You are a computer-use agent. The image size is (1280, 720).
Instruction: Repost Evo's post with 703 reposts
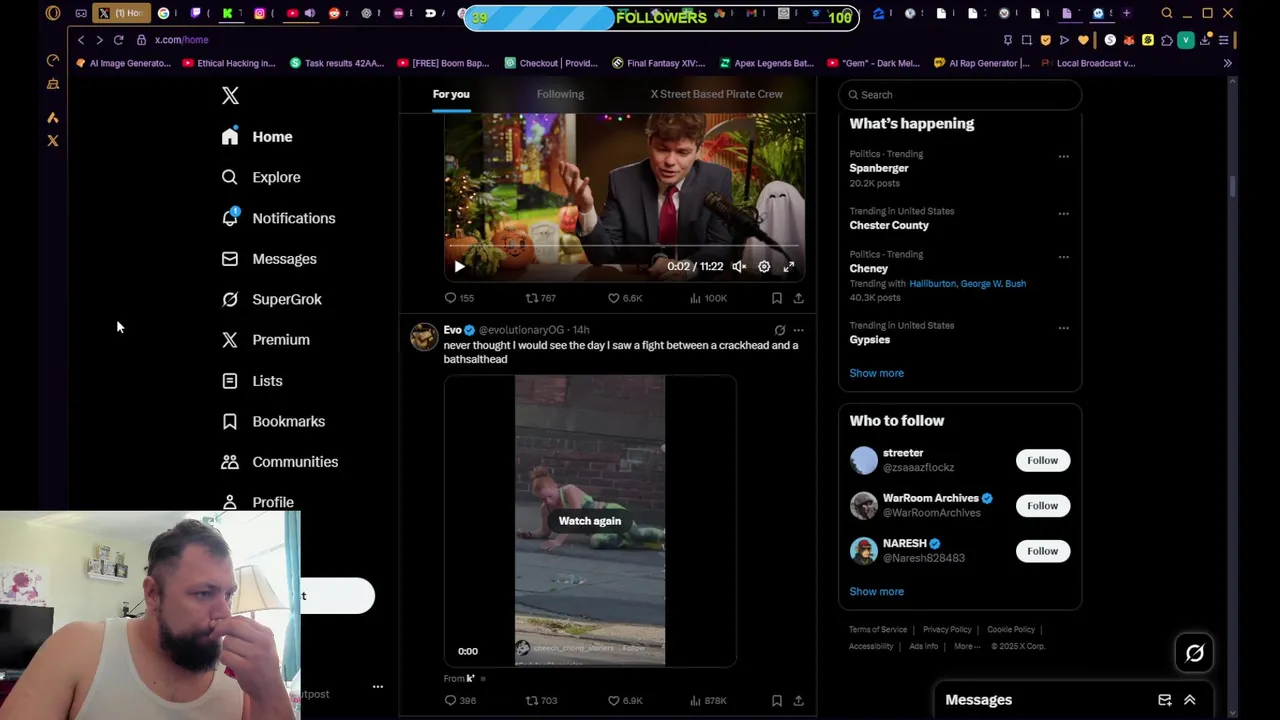click(541, 701)
